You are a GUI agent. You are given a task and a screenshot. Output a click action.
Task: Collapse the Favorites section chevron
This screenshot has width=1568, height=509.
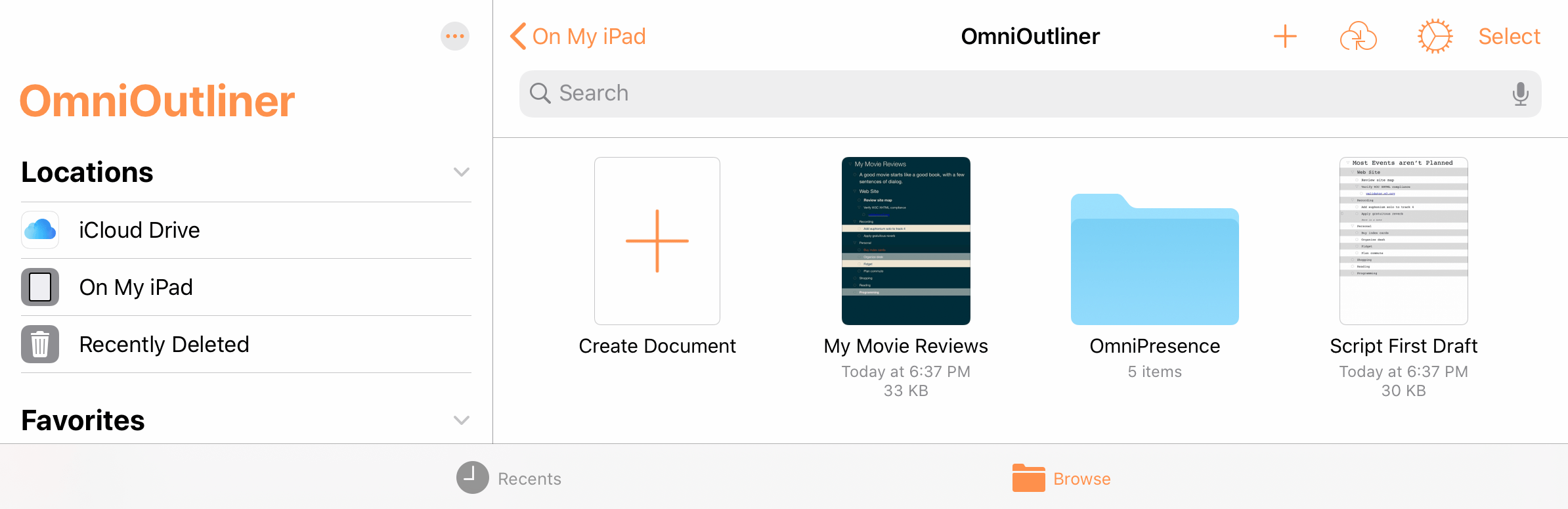click(462, 420)
